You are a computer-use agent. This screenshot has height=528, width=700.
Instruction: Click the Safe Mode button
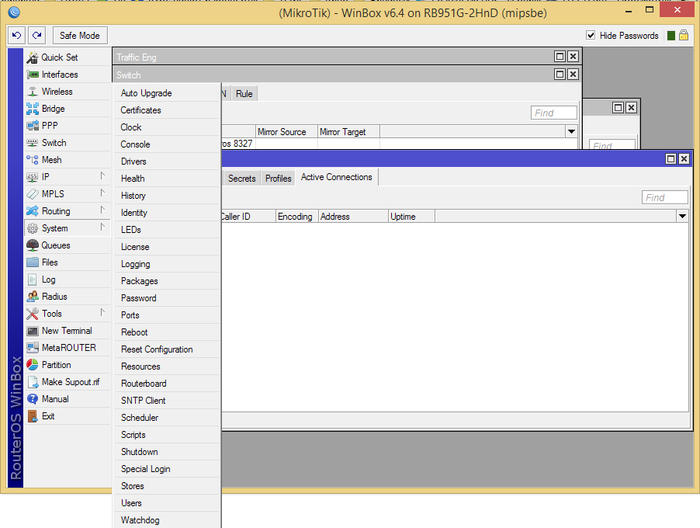(80, 35)
